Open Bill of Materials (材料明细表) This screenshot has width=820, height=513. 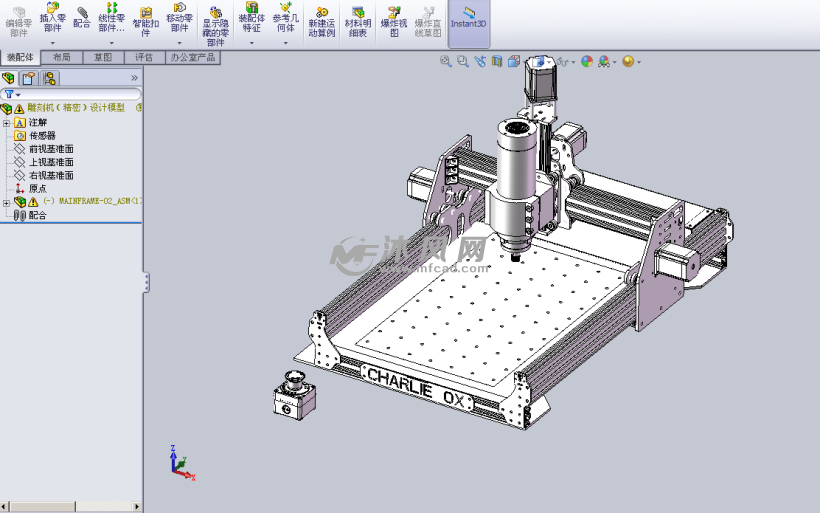pos(358,22)
